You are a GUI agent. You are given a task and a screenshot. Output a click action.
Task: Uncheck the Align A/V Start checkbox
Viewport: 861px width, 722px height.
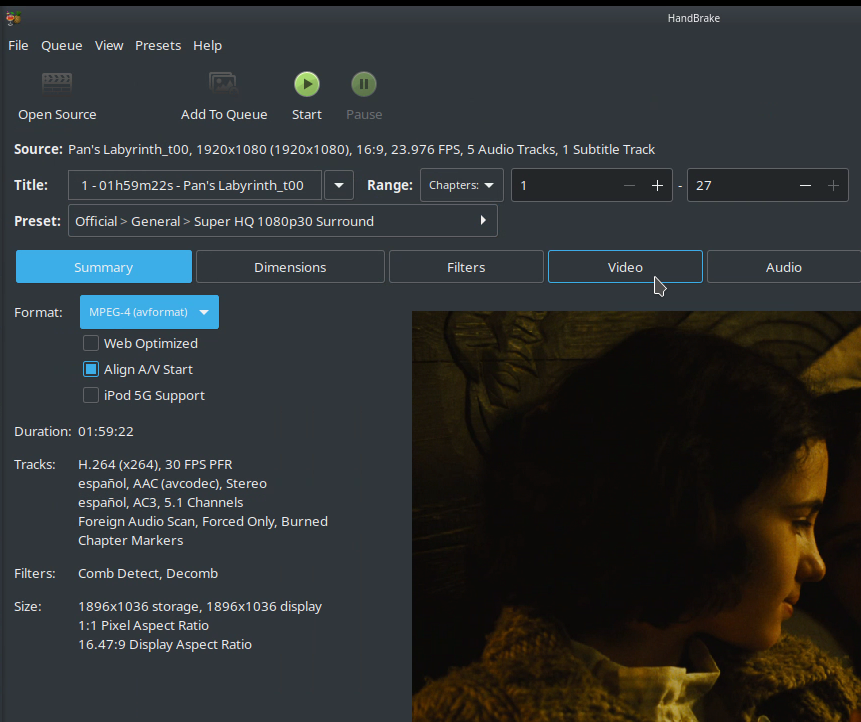pyautogui.click(x=91, y=369)
